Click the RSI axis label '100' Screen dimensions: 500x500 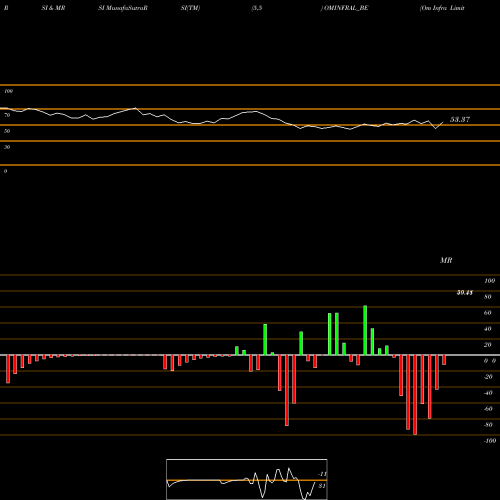click(x=8, y=91)
